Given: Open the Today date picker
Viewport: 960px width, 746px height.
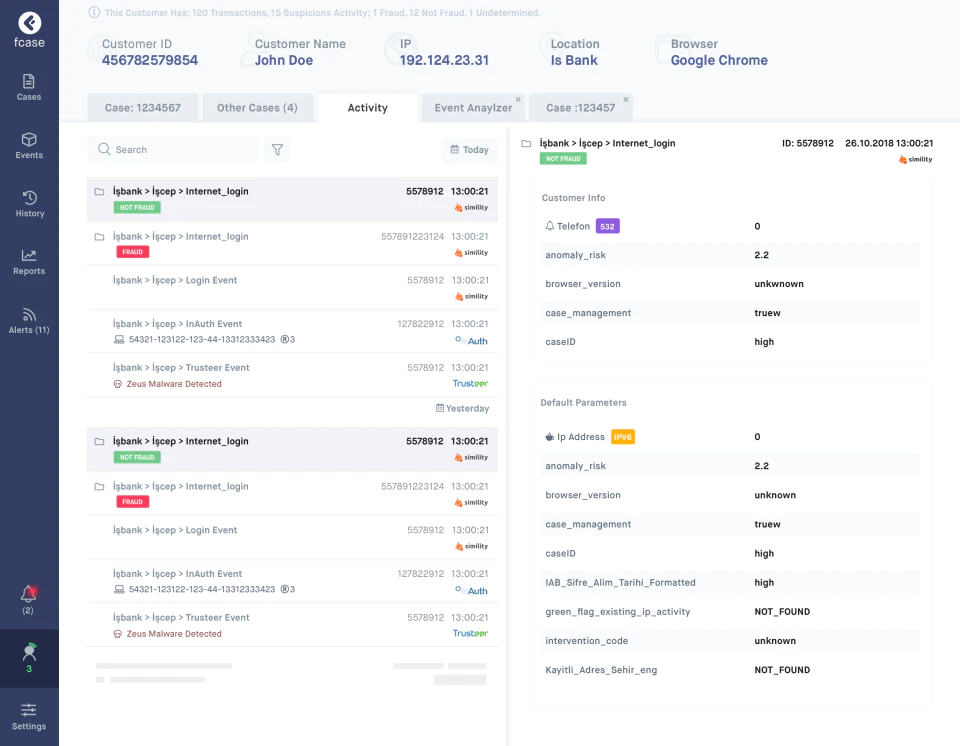Looking at the screenshot, I should pyautogui.click(x=470, y=149).
